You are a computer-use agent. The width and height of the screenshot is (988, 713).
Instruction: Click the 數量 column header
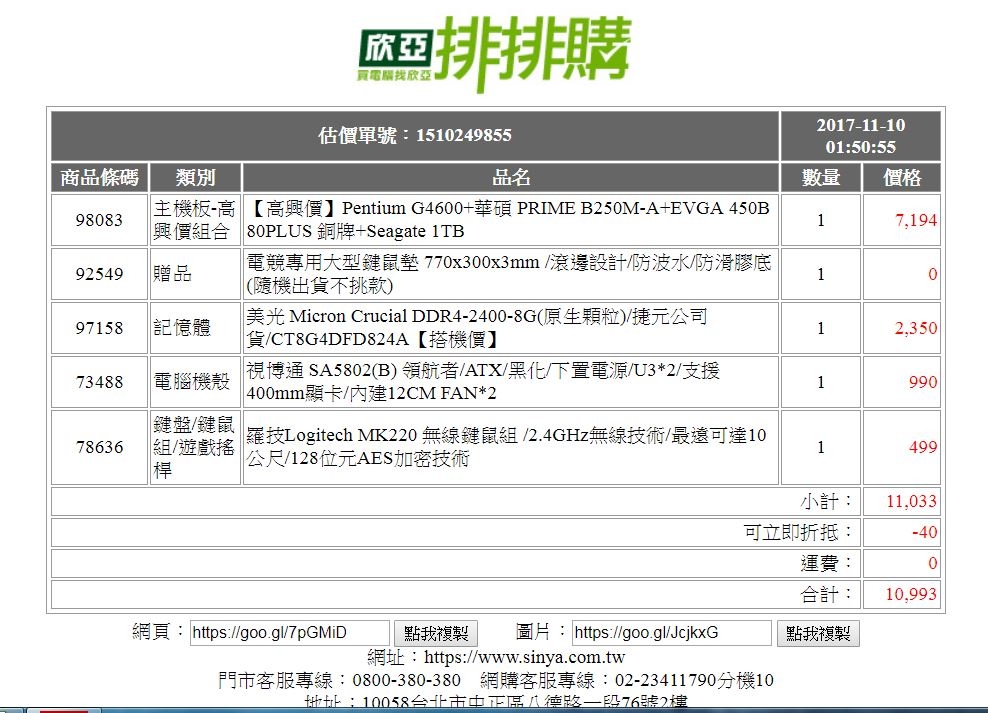[820, 178]
